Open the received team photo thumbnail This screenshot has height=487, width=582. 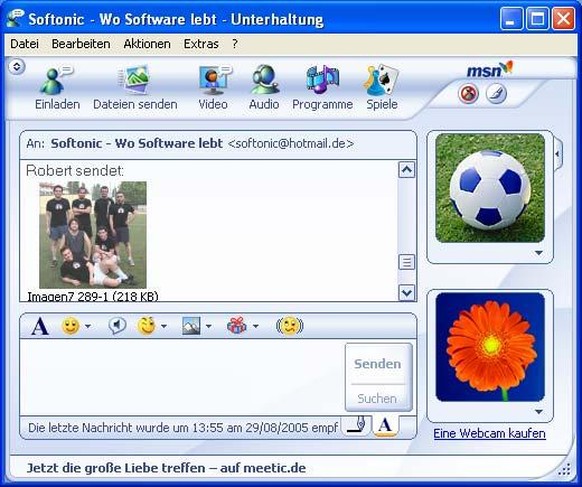[93, 235]
